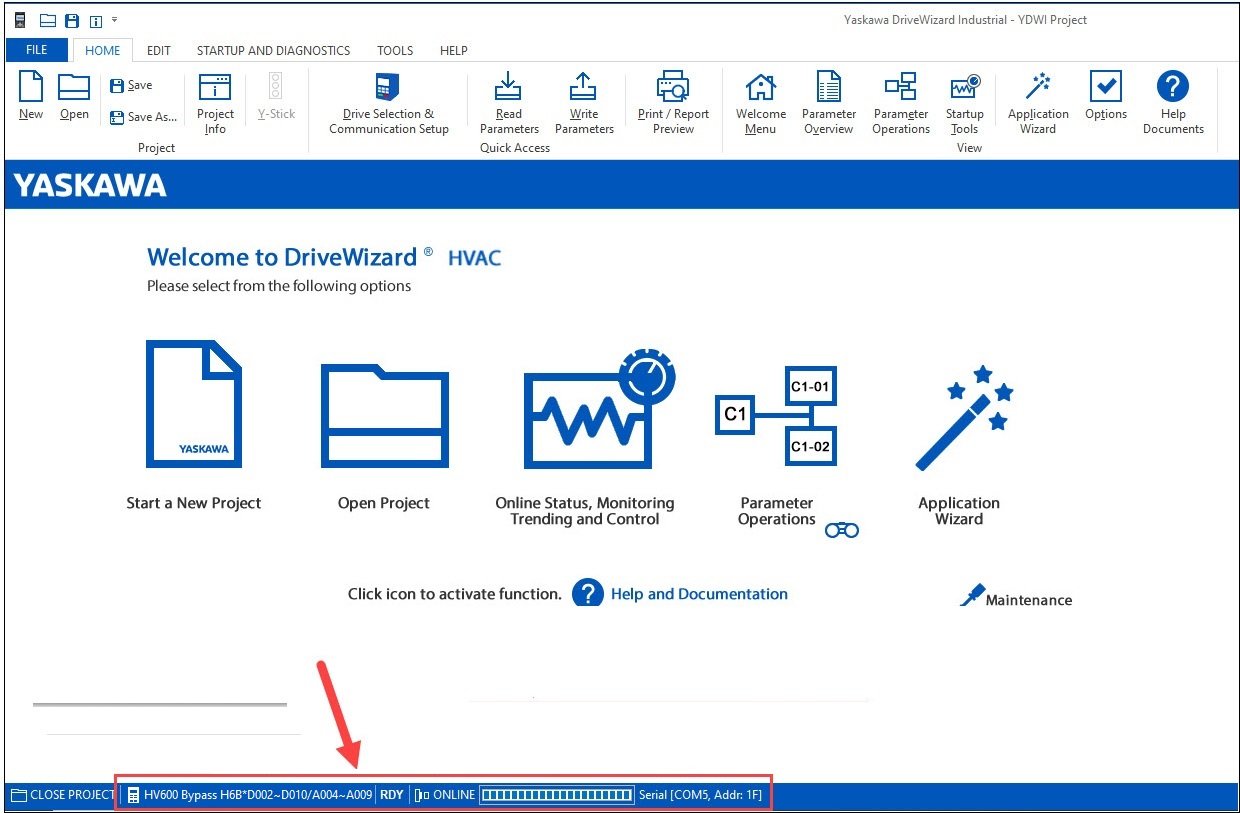Open Print / Report Preview

(x=673, y=103)
